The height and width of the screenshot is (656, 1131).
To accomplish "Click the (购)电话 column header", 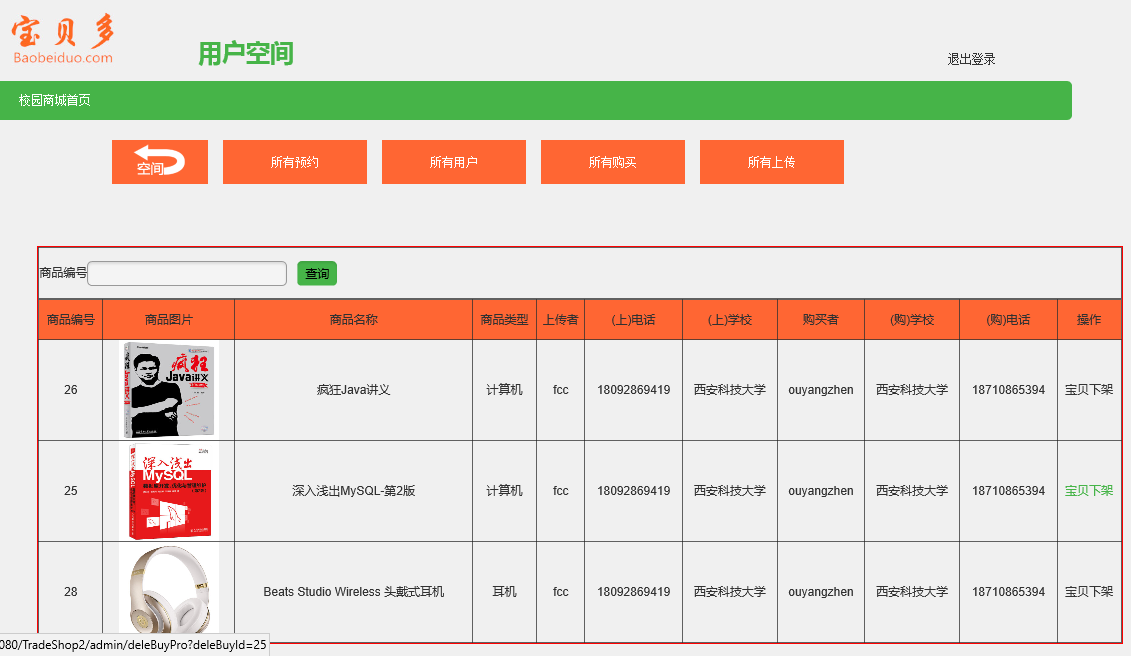I will (1008, 320).
